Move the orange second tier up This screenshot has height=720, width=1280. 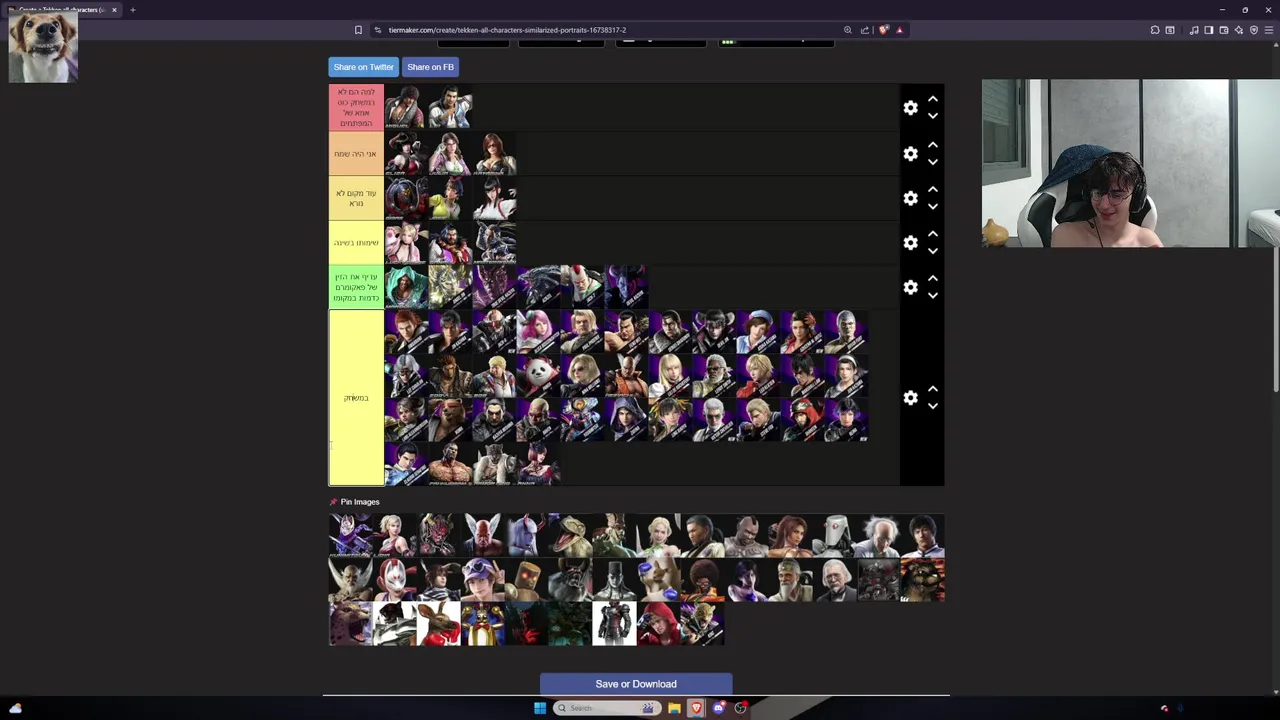tap(932, 145)
